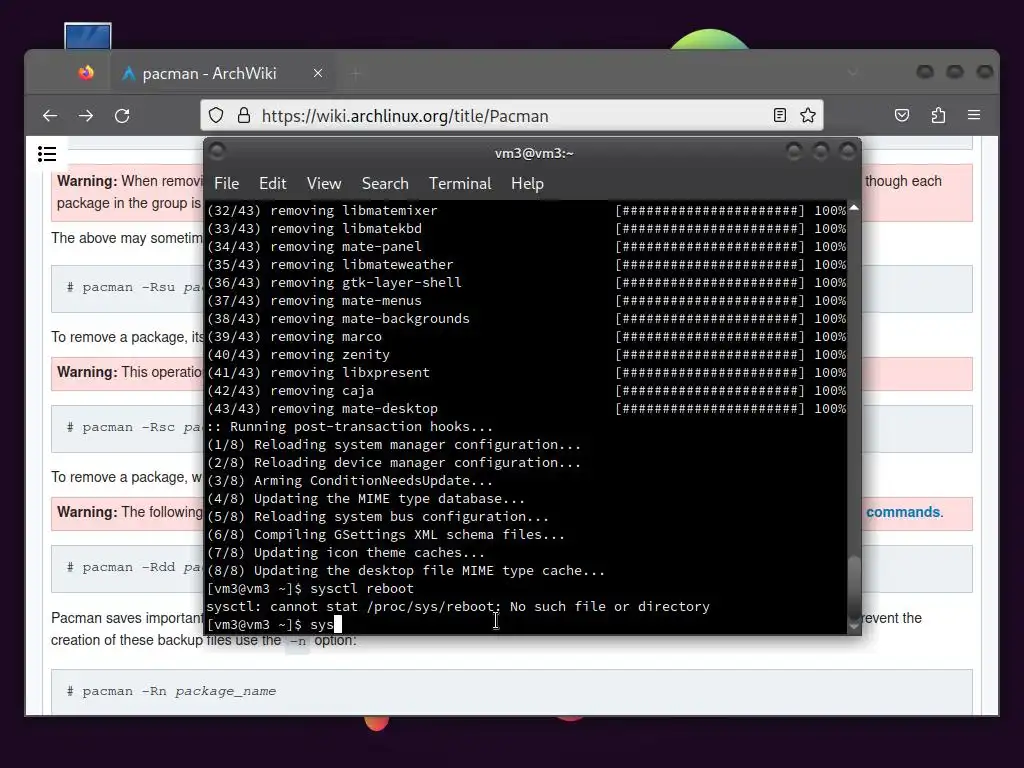Follow the 'commands' link in warning box
The width and height of the screenshot is (1024, 768).
pyautogui.click(x=903, y=512)
